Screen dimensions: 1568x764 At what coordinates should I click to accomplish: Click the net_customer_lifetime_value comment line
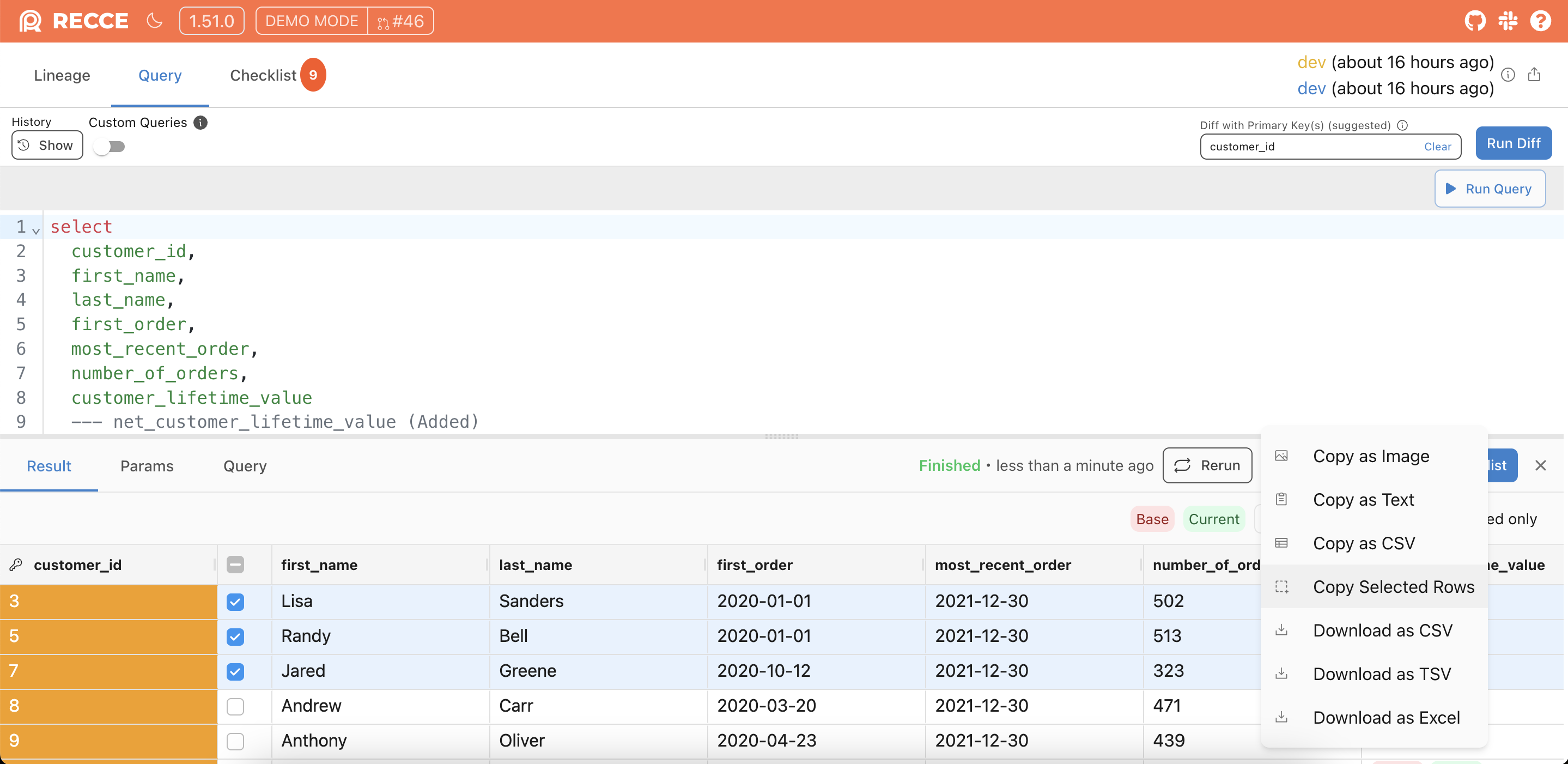tap(275, 421)
